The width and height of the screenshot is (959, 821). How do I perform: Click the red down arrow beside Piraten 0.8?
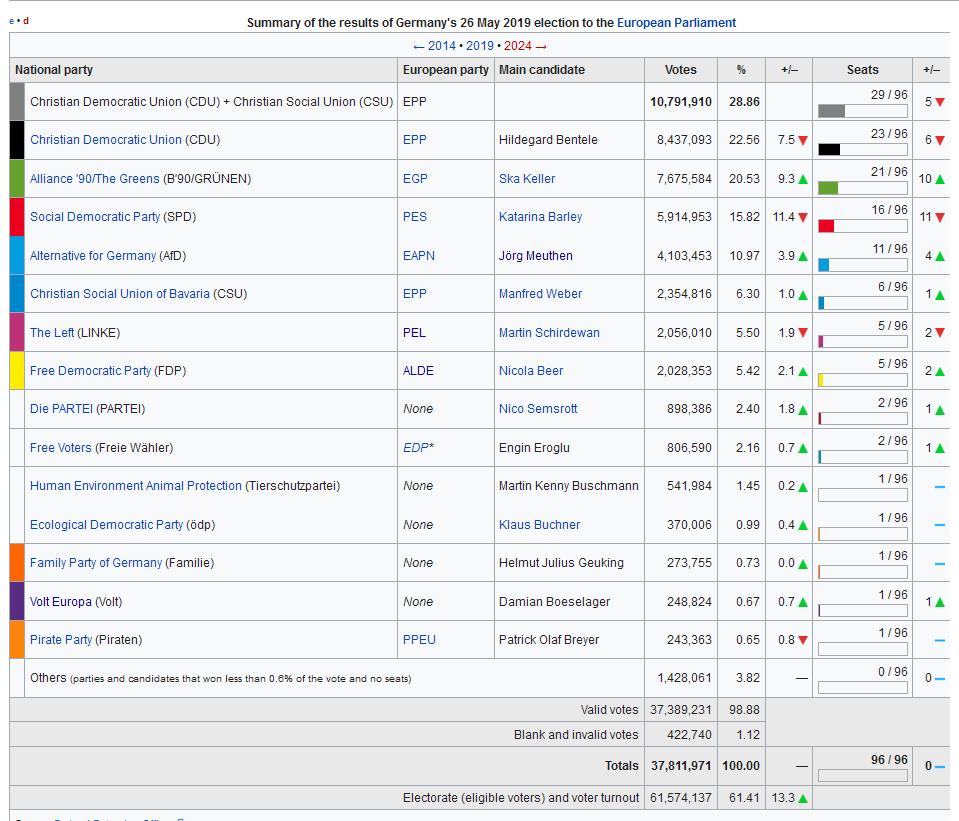click(x=803, y=641)
